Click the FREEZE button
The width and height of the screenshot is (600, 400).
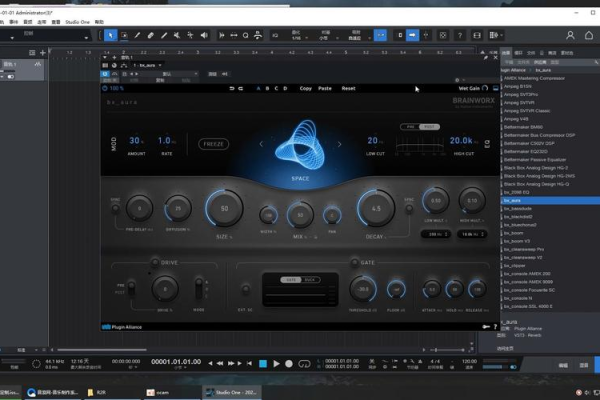pyautogui.click(x=214, y=143)
